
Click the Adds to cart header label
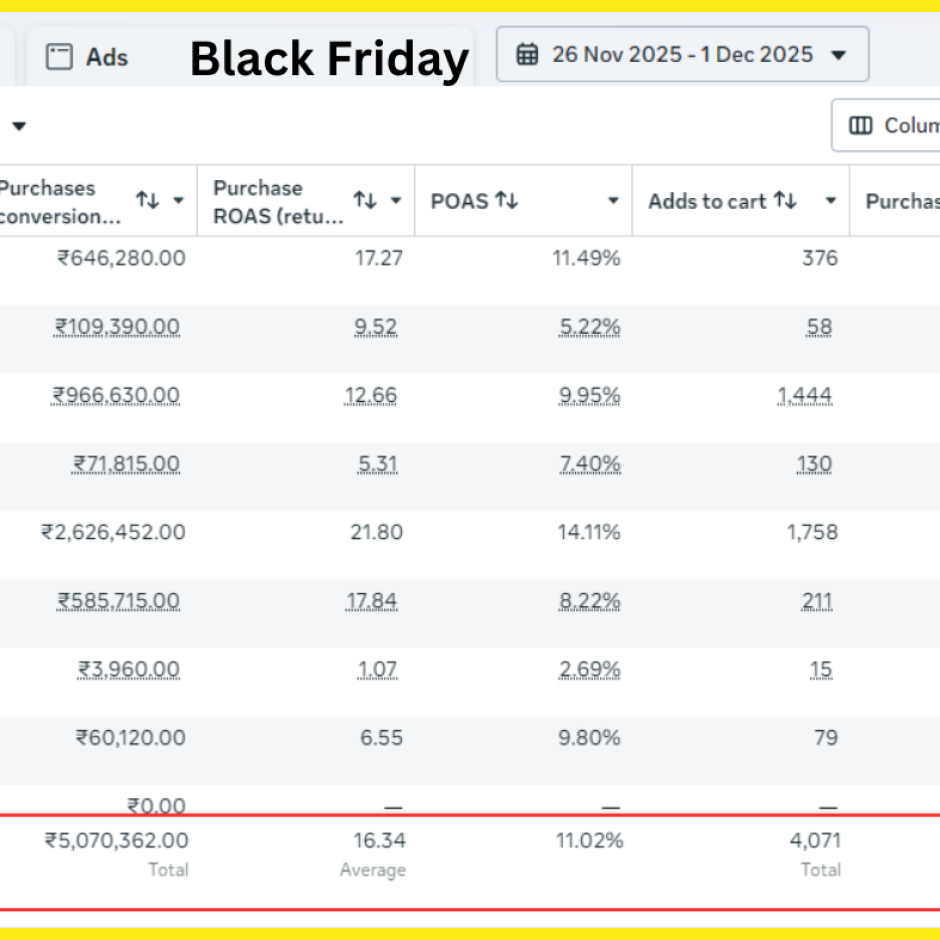point(707,201)
